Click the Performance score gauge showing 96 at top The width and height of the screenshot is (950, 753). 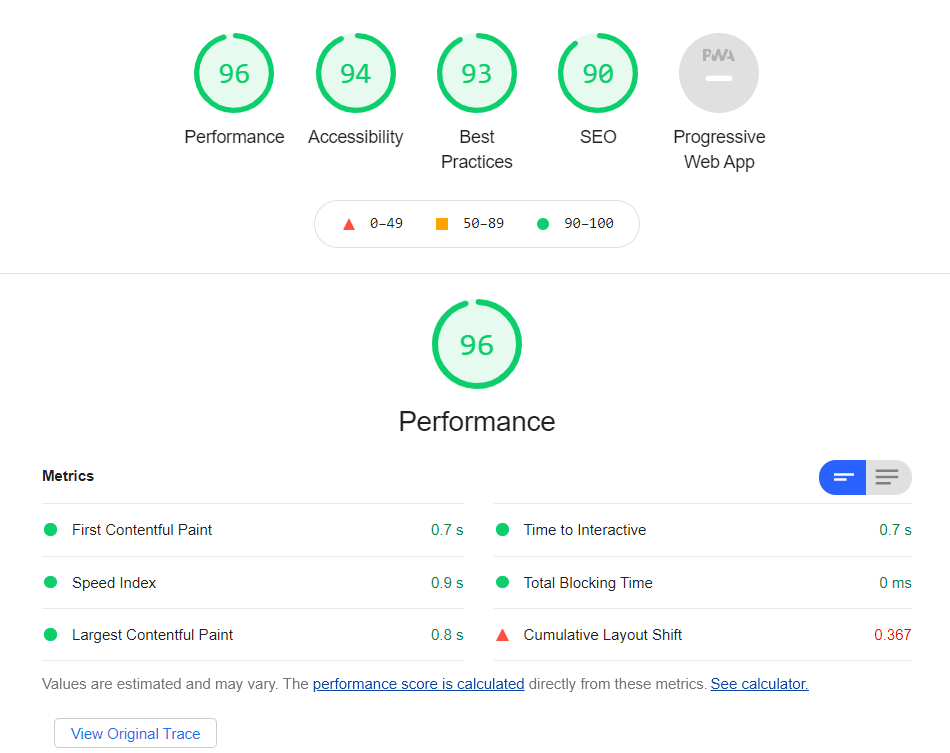click(x=234, y=73)
